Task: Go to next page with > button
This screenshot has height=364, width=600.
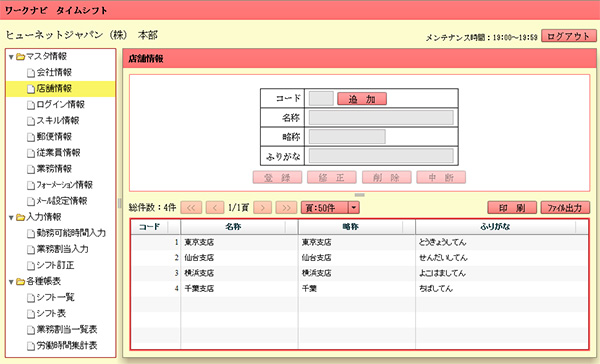Action: (262, 208)
